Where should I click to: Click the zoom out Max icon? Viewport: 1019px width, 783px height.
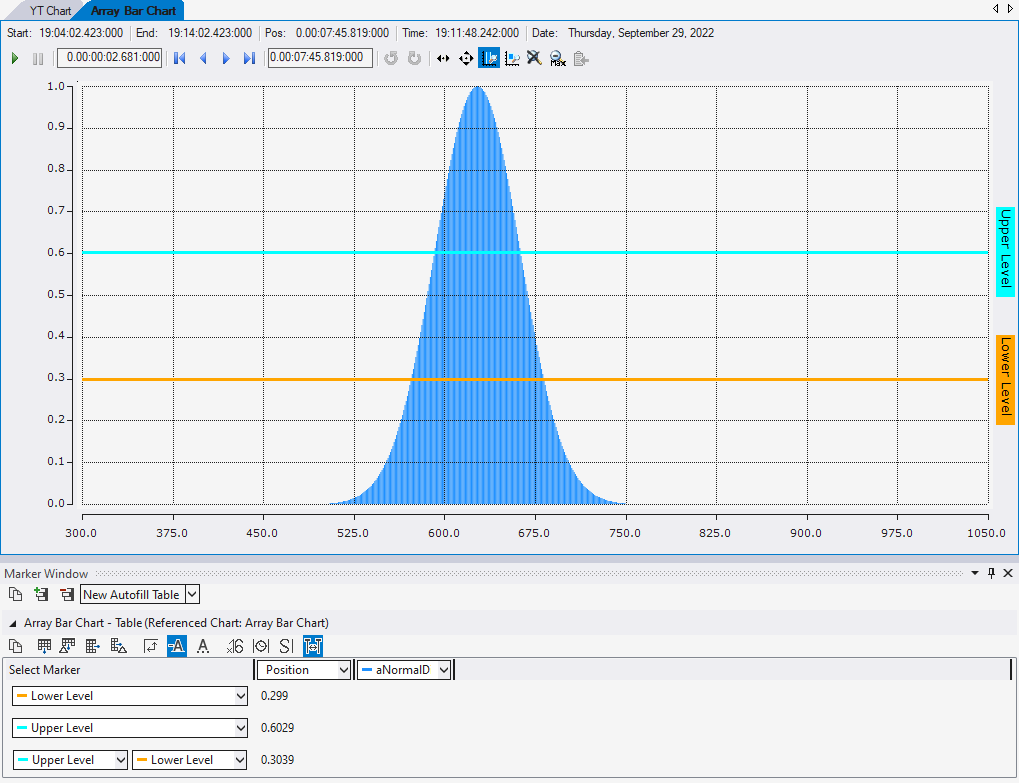[558, 58]
